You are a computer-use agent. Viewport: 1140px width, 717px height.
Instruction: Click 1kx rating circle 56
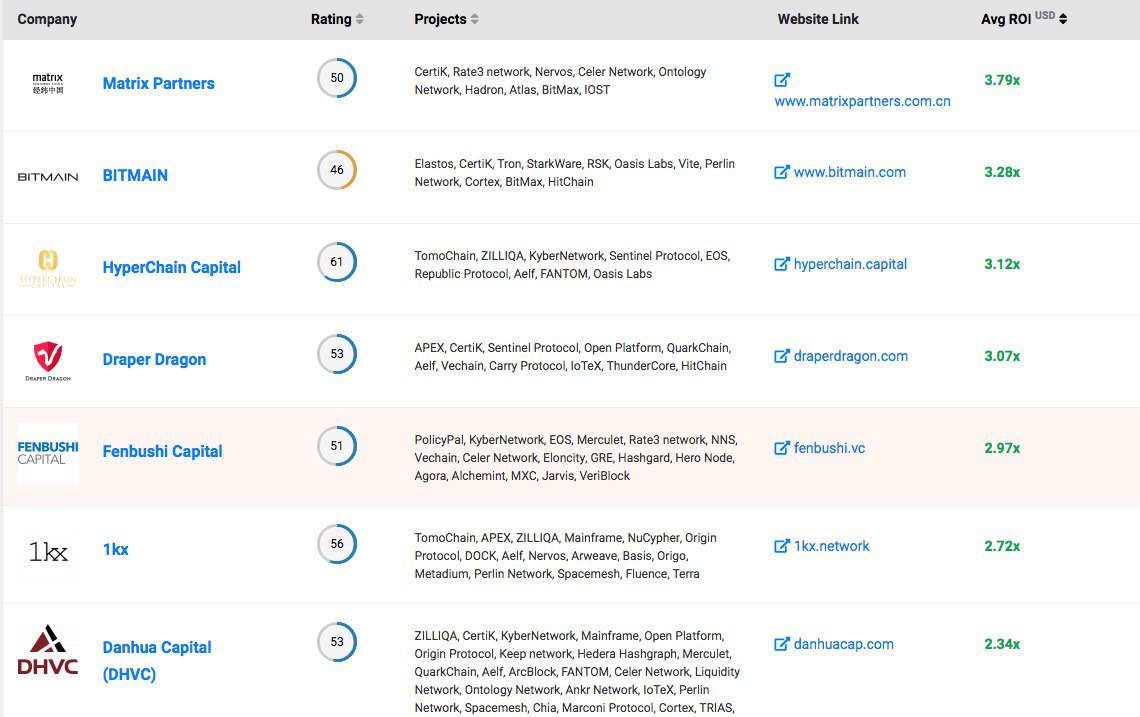click(337, 544)
